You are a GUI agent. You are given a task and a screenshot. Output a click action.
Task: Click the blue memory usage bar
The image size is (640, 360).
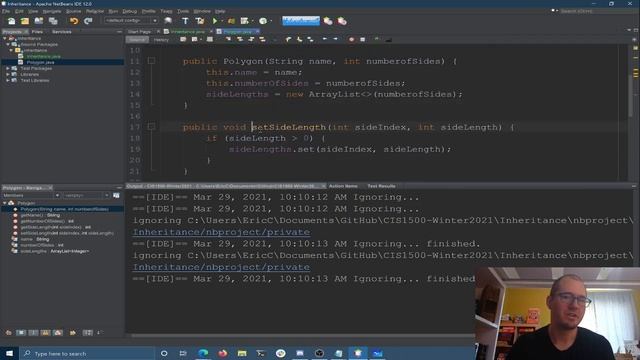[301, 20]
